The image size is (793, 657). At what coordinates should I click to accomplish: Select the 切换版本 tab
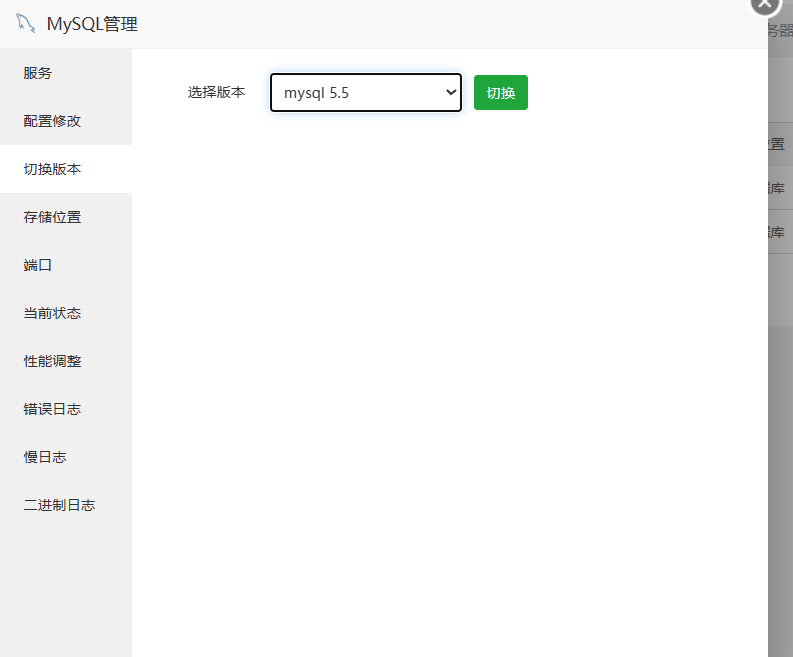pyautogui.click(x=66, y=169)
